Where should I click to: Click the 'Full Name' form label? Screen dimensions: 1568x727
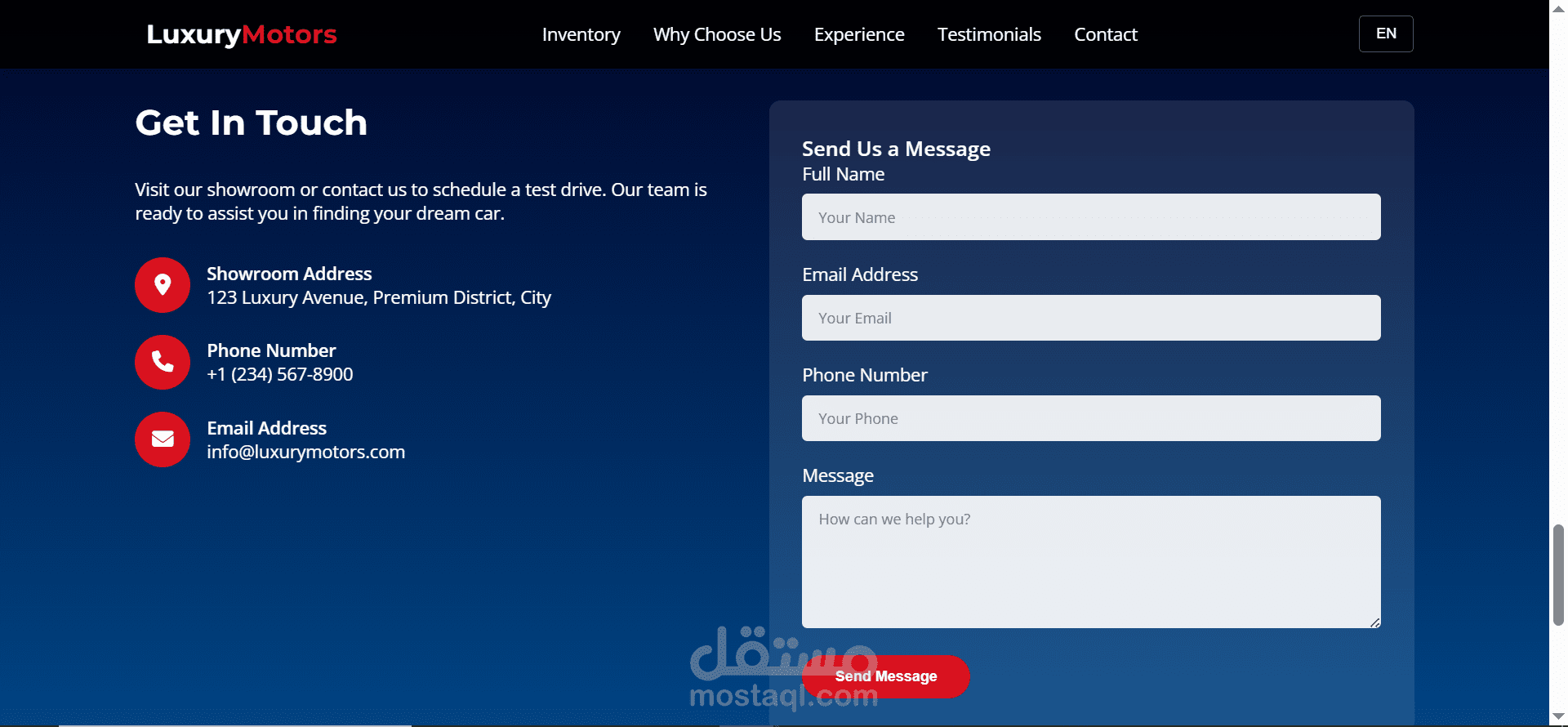[844, 174]
